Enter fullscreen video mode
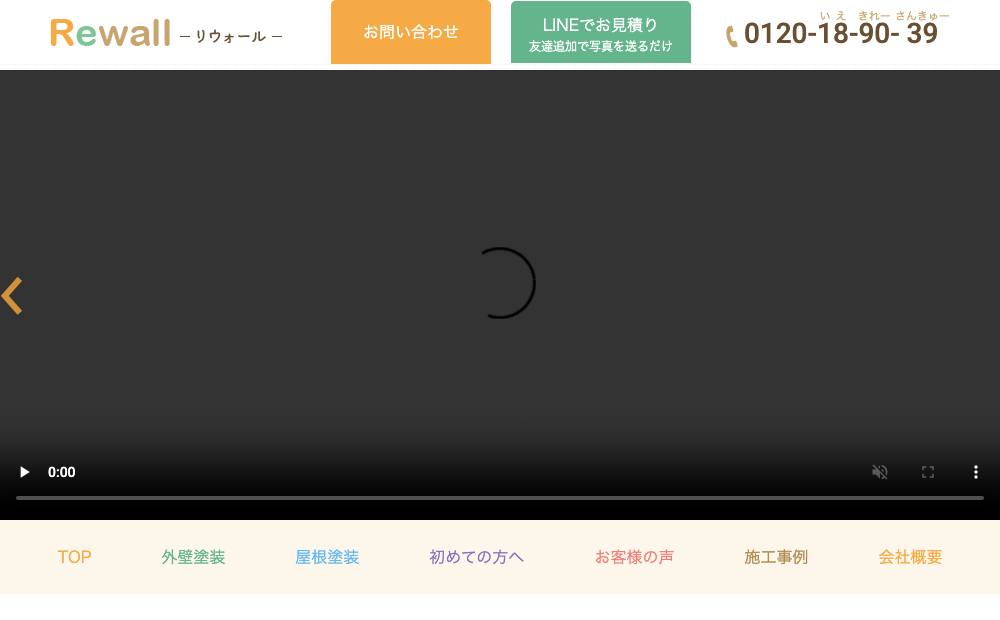The image size is (1000, 620). click(928, 472)
